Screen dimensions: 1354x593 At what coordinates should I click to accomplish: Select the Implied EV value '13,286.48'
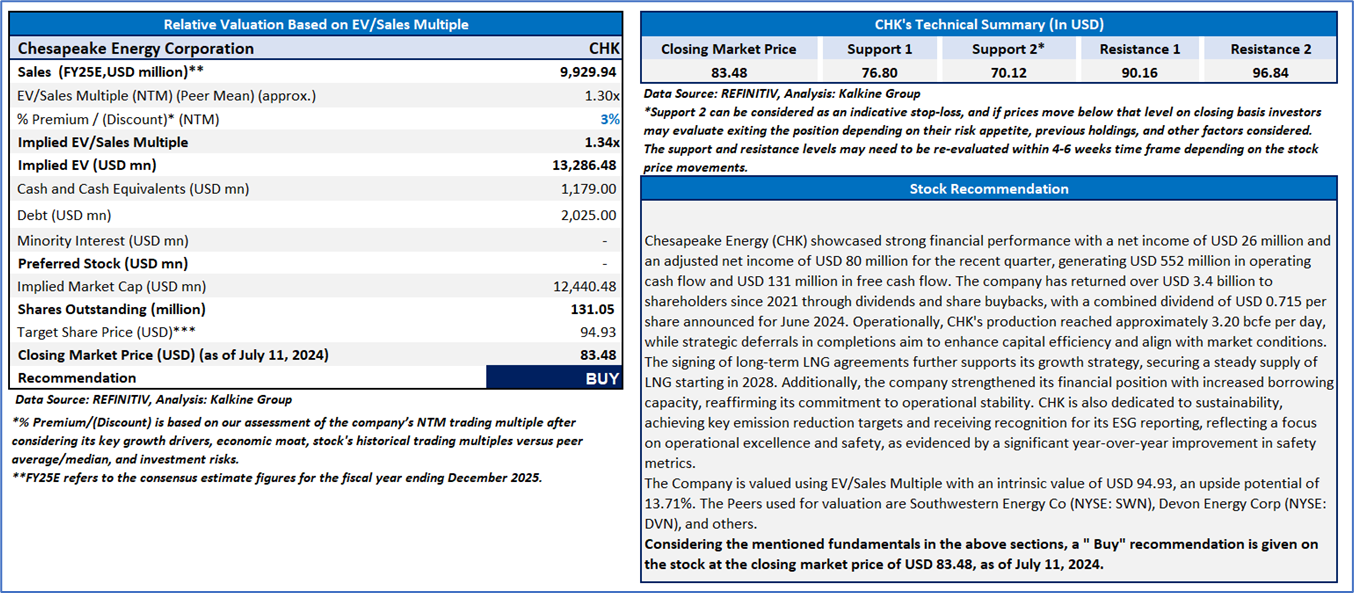pyautogui.click(x=585, y=165)
